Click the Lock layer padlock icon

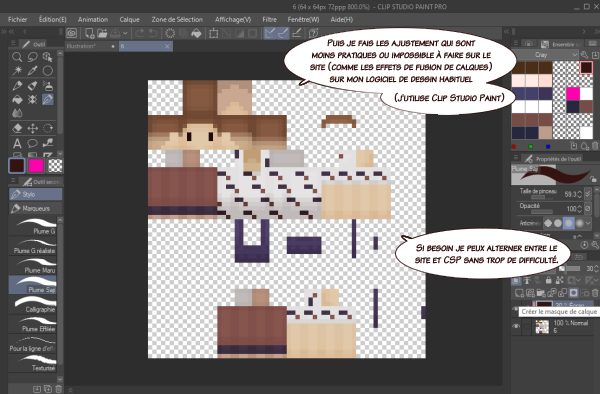[x=548, y=280]
